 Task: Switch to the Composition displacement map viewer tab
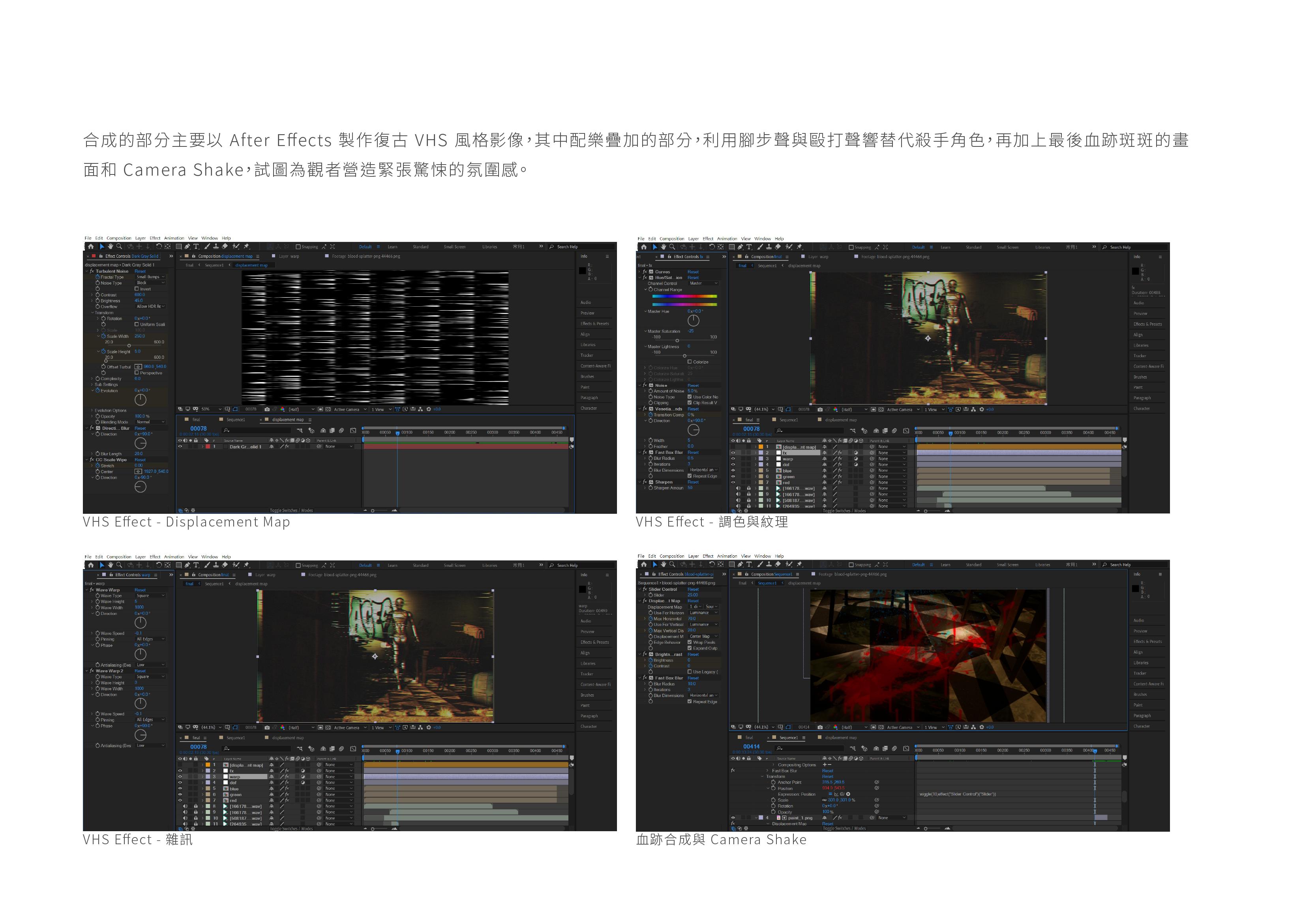(x=225, y=256)
